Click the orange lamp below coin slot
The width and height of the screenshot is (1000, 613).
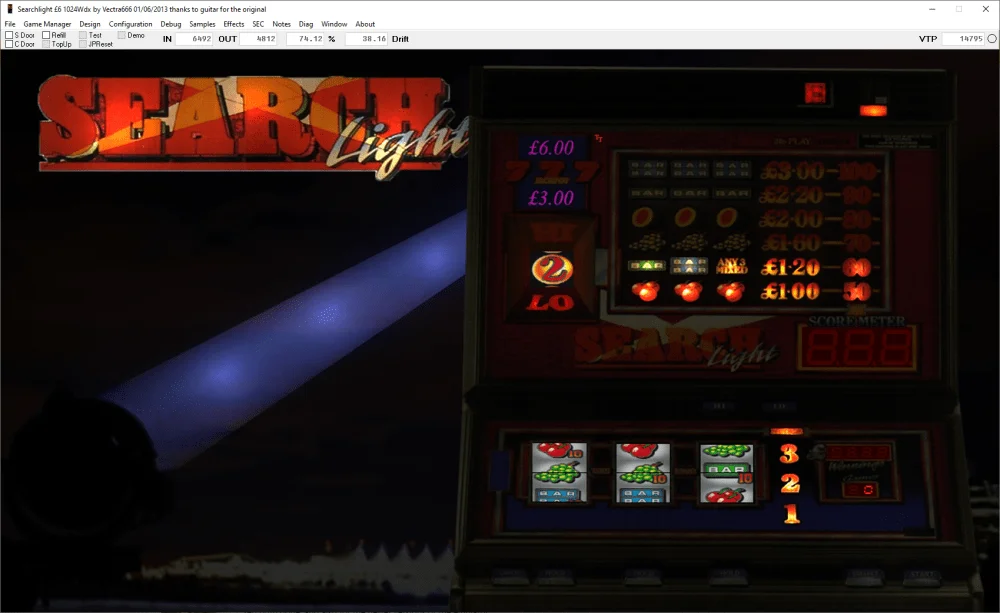tap(873, 111)
